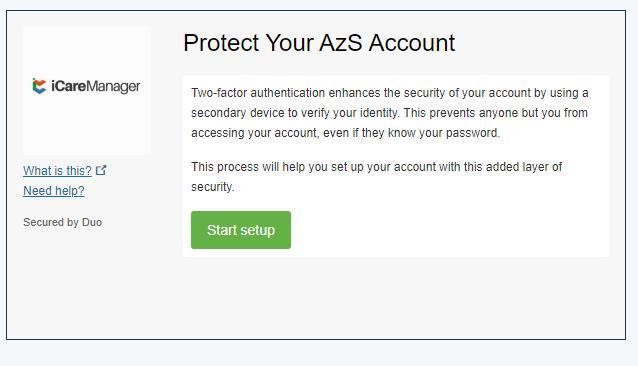The image size is (638, 366).
Task: Click the green Start setup button
Action: [241, 230]
